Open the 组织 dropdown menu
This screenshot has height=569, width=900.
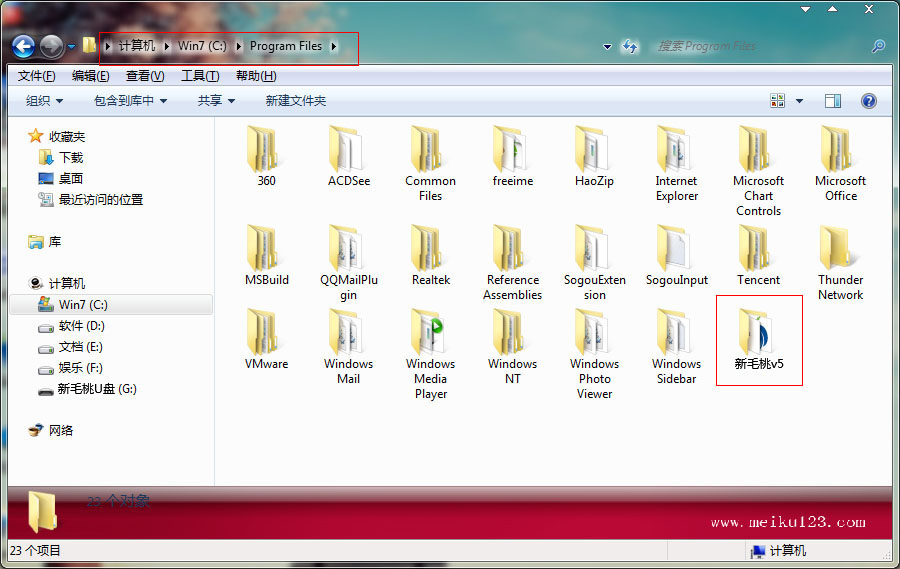pos(44,101)
